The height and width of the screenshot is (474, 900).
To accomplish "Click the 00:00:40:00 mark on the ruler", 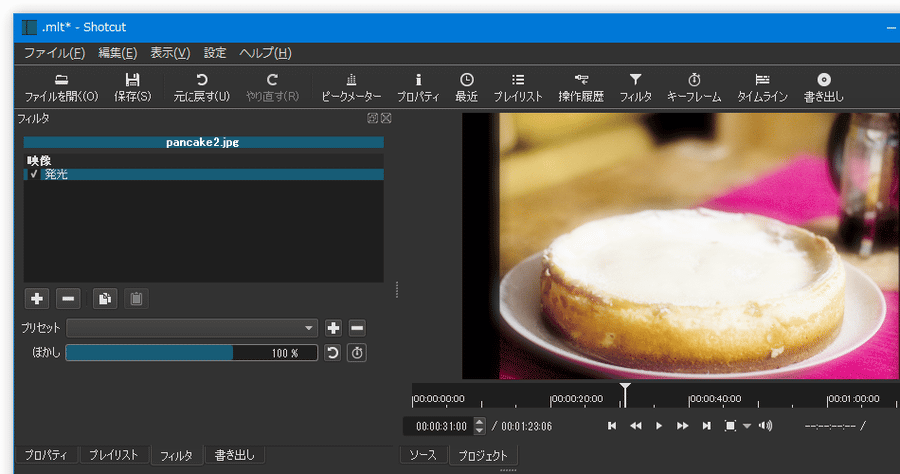I will (716, 398).
